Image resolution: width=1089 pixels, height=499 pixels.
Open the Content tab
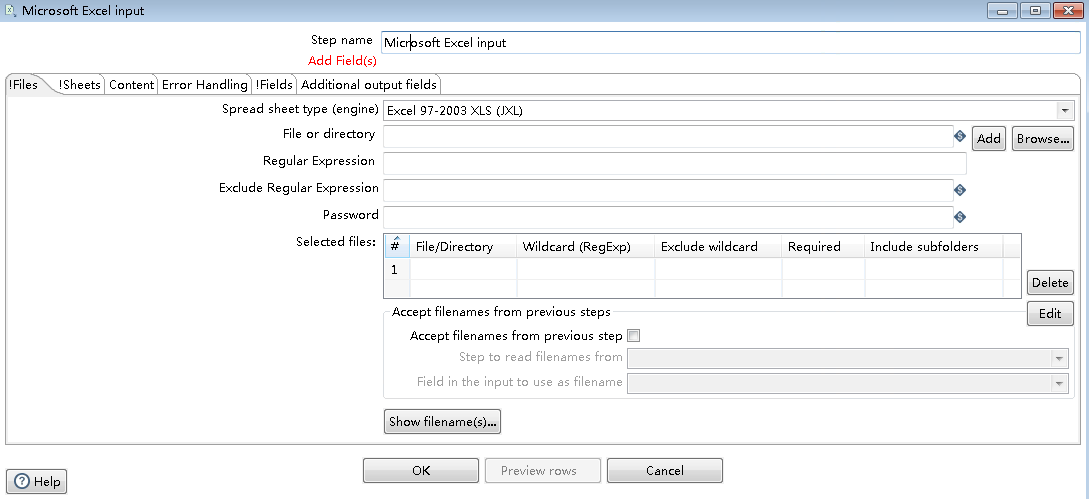[131, 85]
